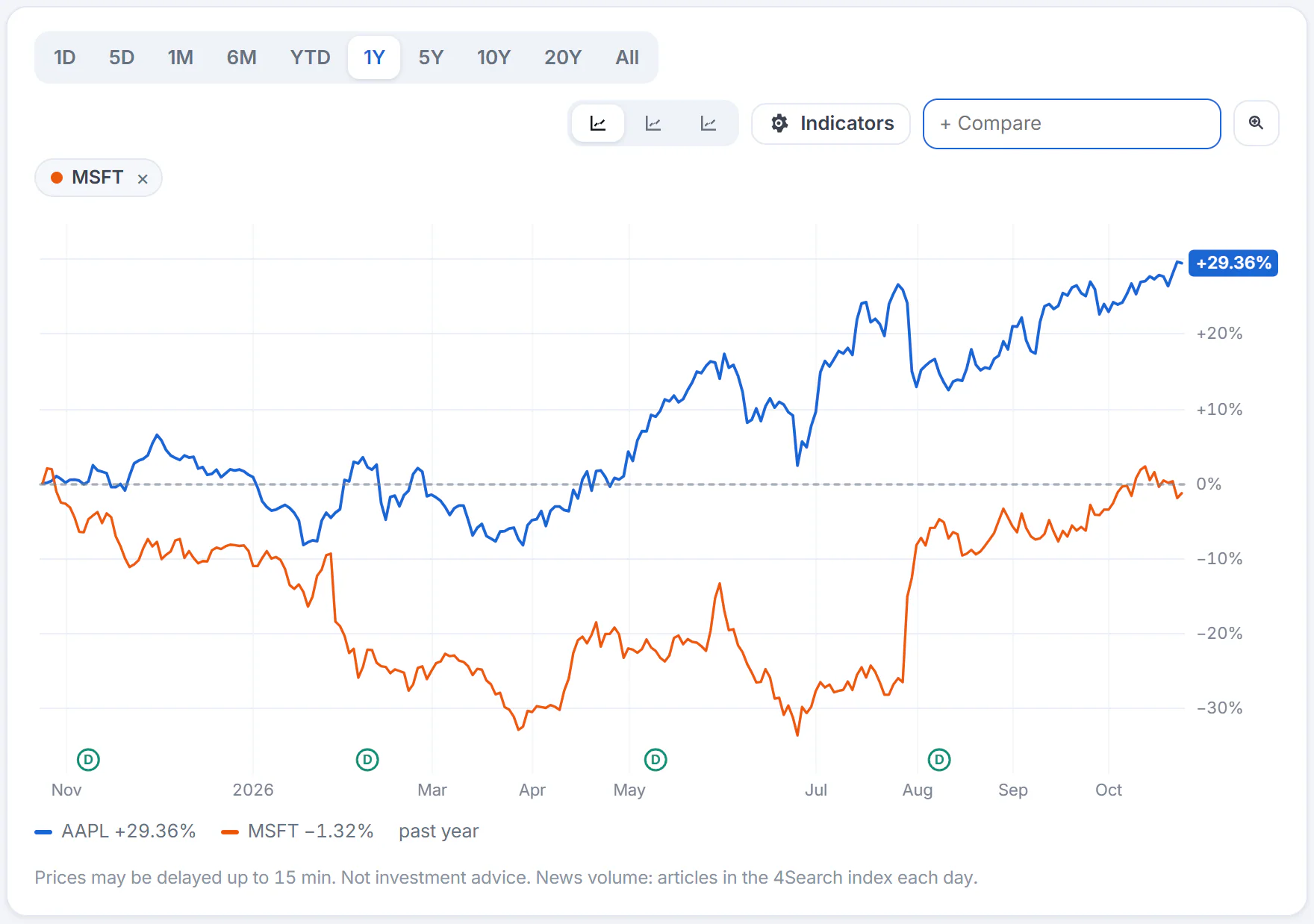This screenshot has height=924, width=1314.
Task: Click the AAPL +29.36% legend entry
Action: click(x=116, y=831)
